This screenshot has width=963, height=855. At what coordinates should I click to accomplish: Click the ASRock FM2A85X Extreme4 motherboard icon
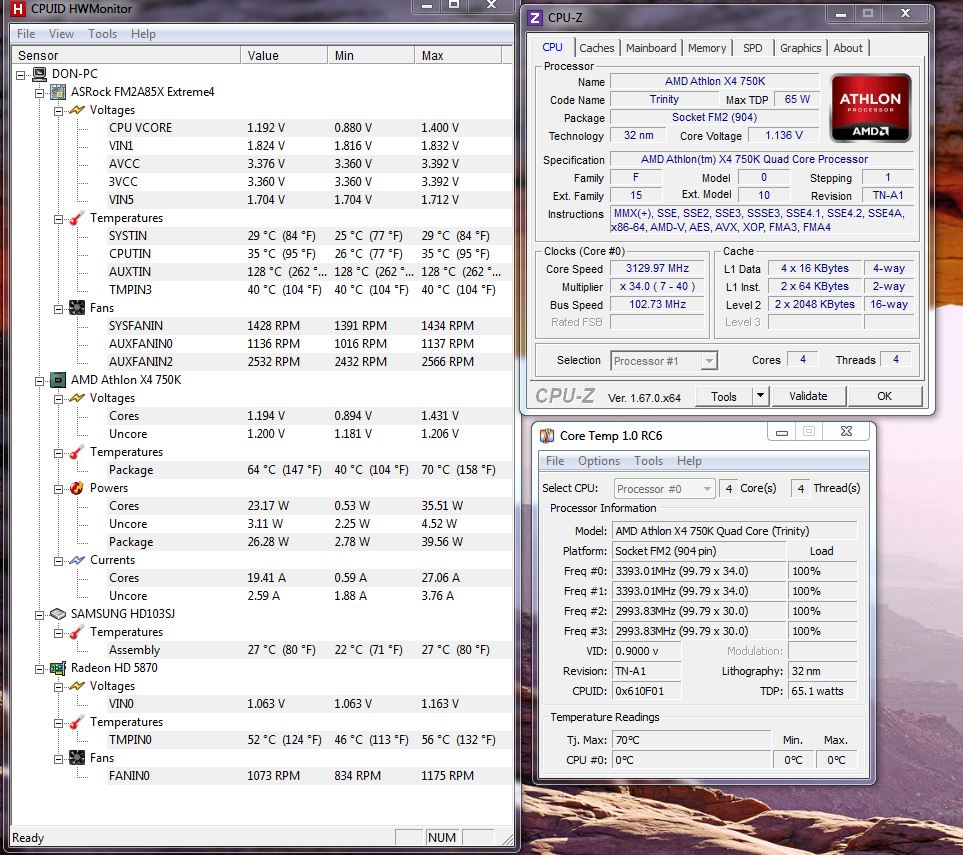tap(58, 92)
